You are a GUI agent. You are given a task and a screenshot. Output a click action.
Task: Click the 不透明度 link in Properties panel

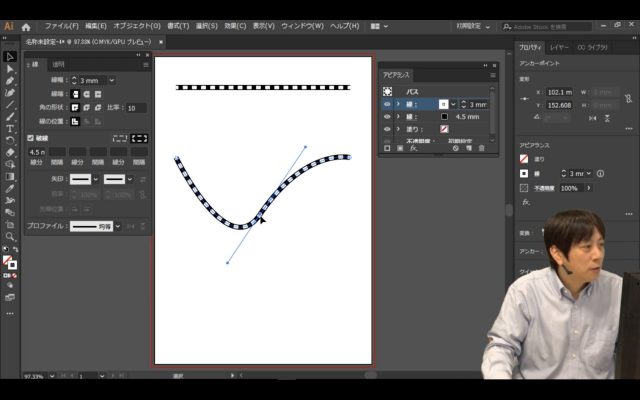[x=543, y=188]
